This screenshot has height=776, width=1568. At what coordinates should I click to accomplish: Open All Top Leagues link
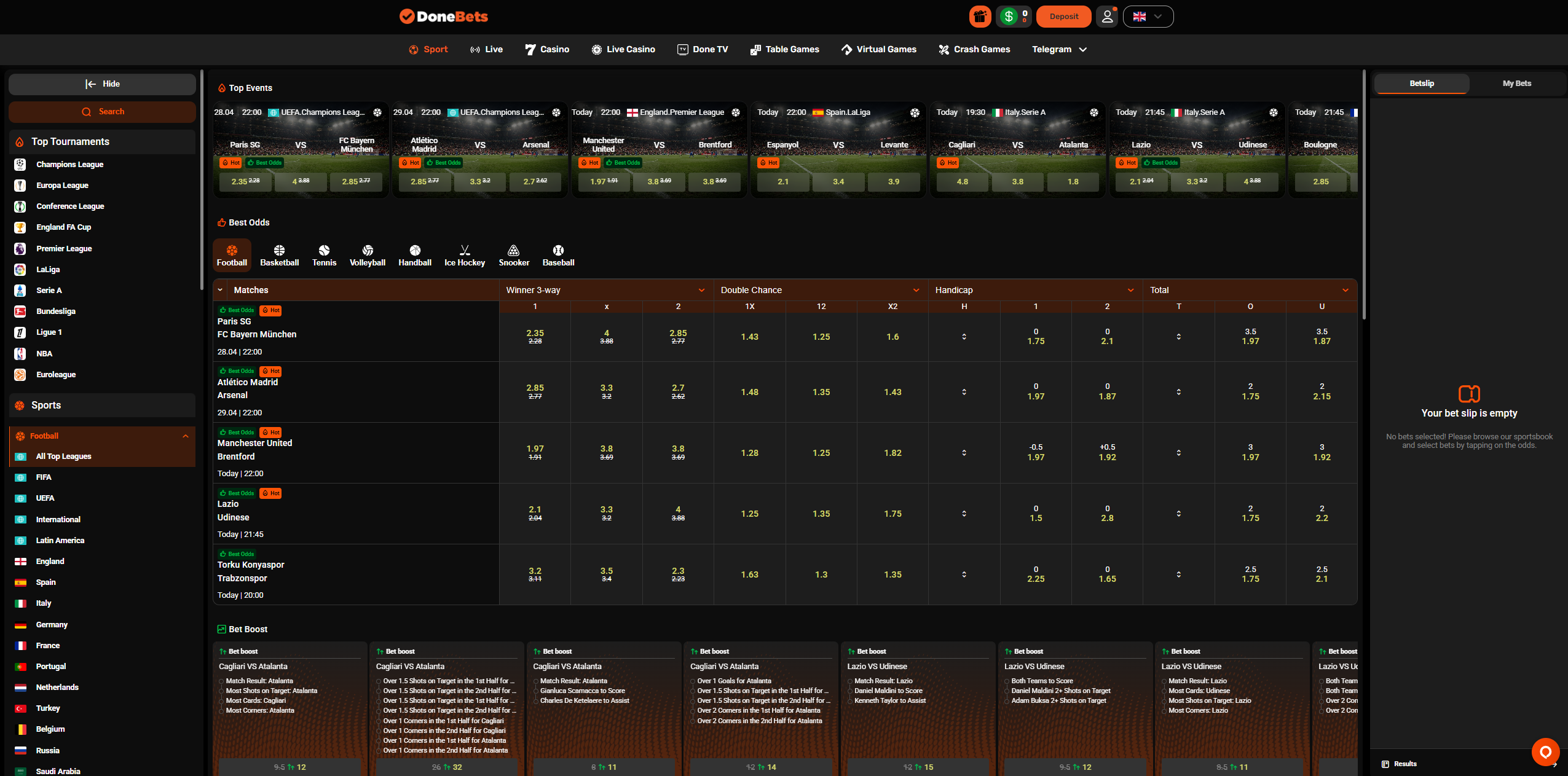[63, 457]
